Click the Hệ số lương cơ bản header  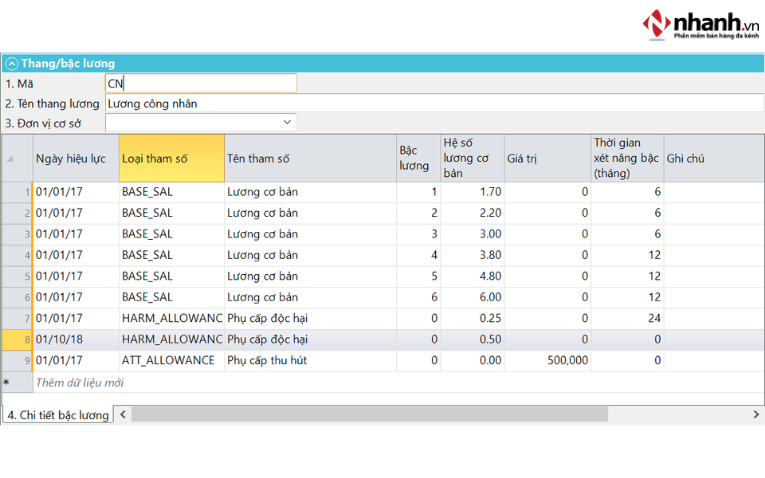click(x=471, y=158)
